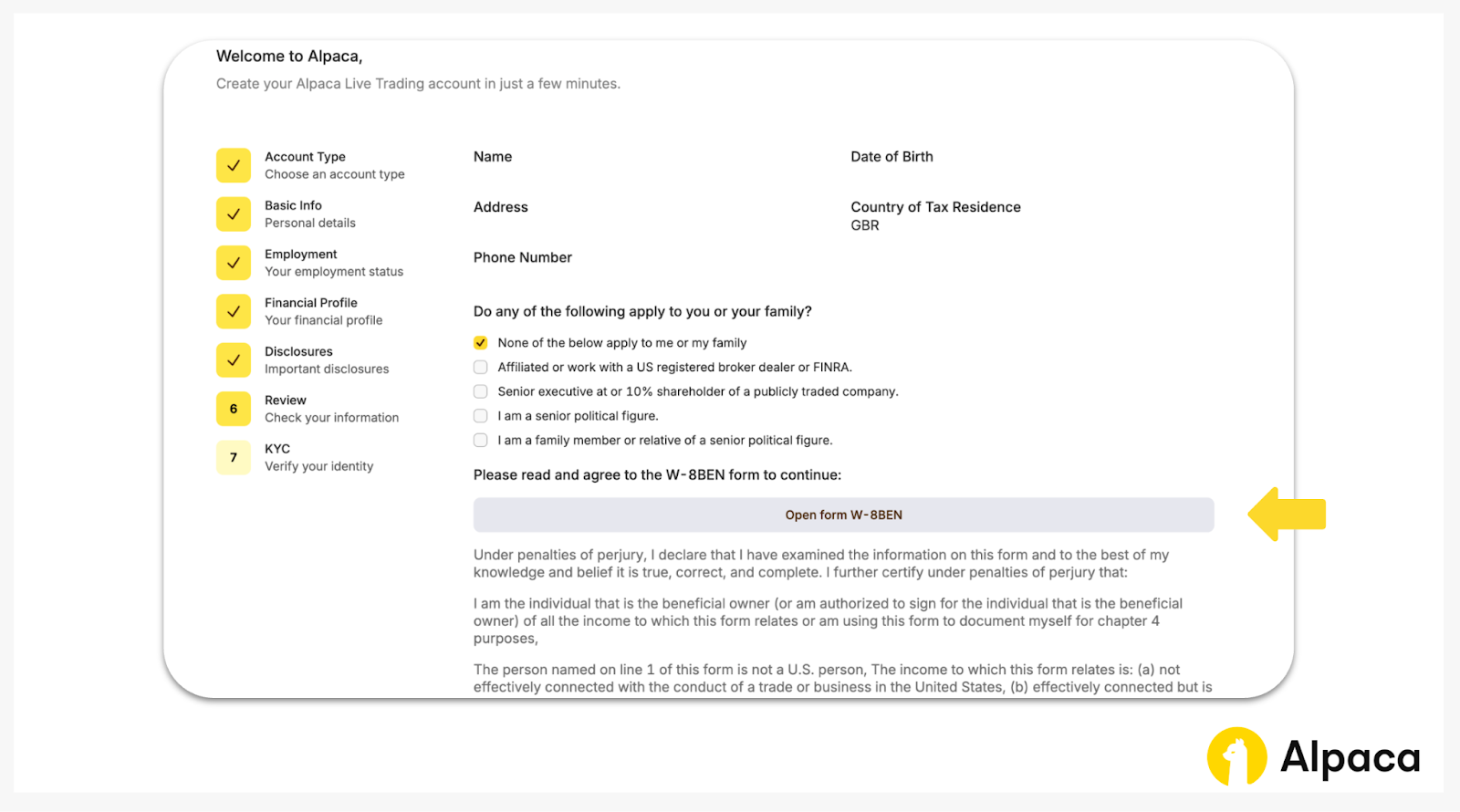Viewport: 1460px width, 812px height.
Task: Jump to the Review step label
Action: [286, 401]
